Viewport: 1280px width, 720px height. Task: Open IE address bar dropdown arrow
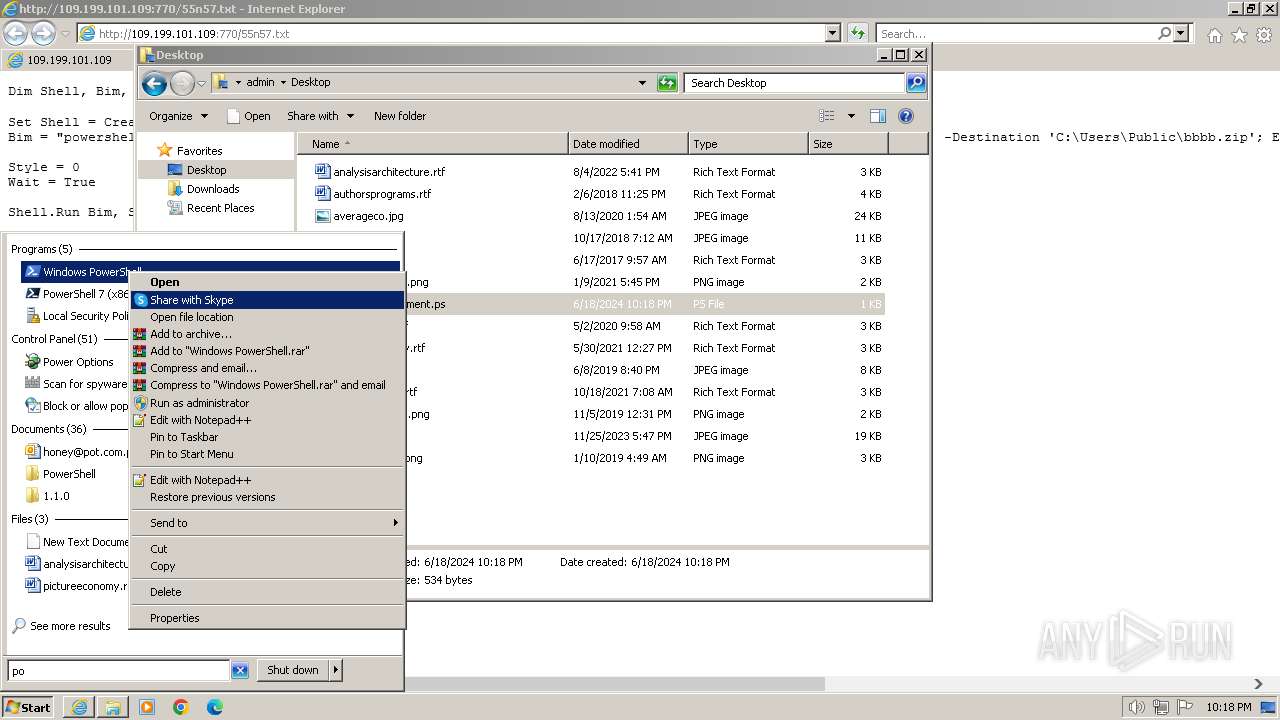tap(832, 33)
